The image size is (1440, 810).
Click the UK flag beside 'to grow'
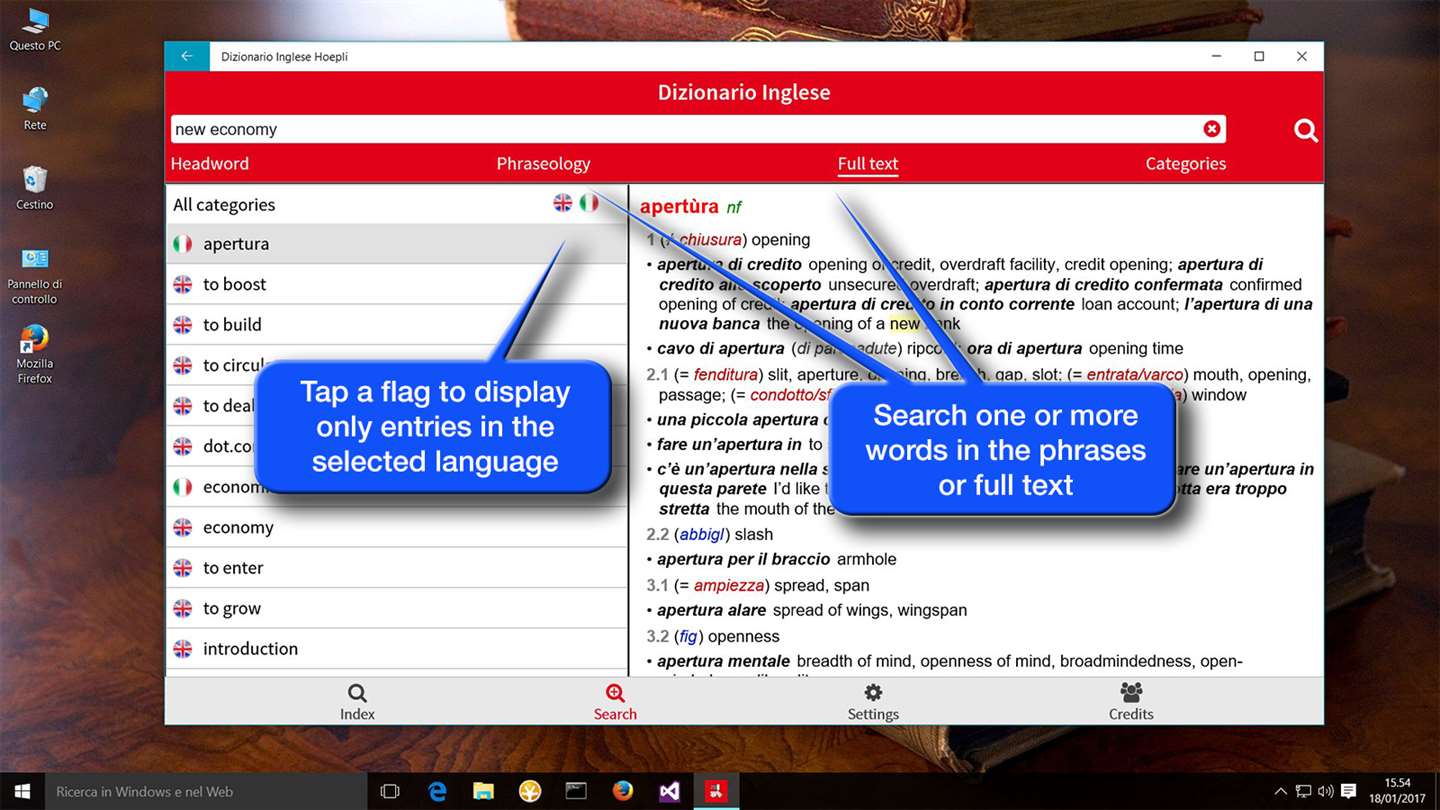[x=182, y=608]
